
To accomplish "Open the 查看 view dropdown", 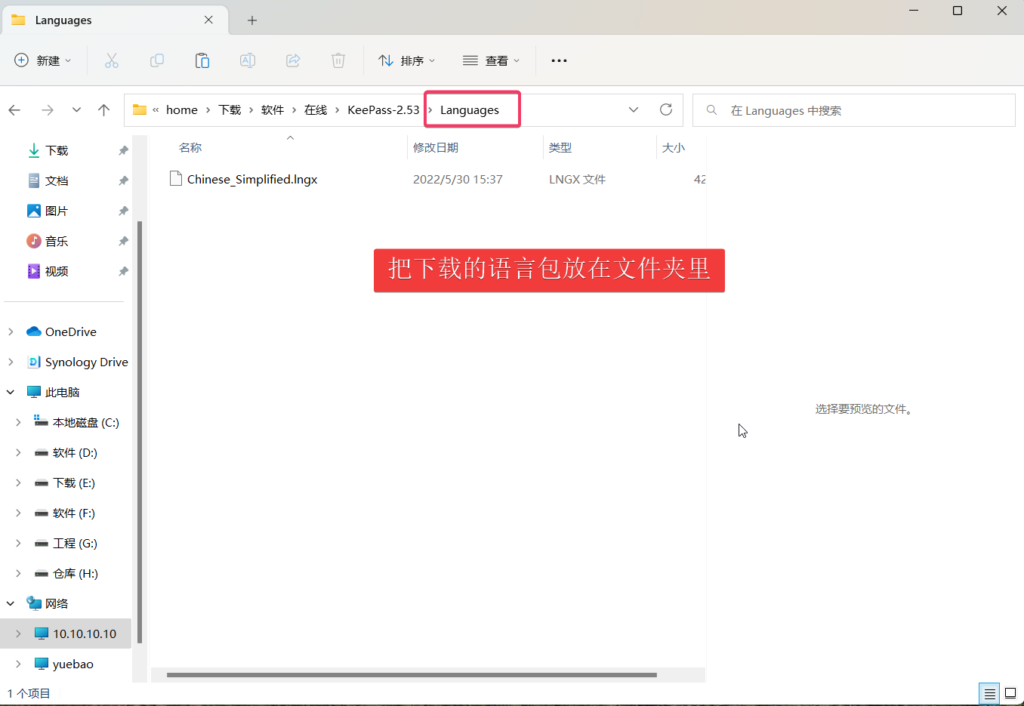I will pyautogui.click(x=489, y=60).
